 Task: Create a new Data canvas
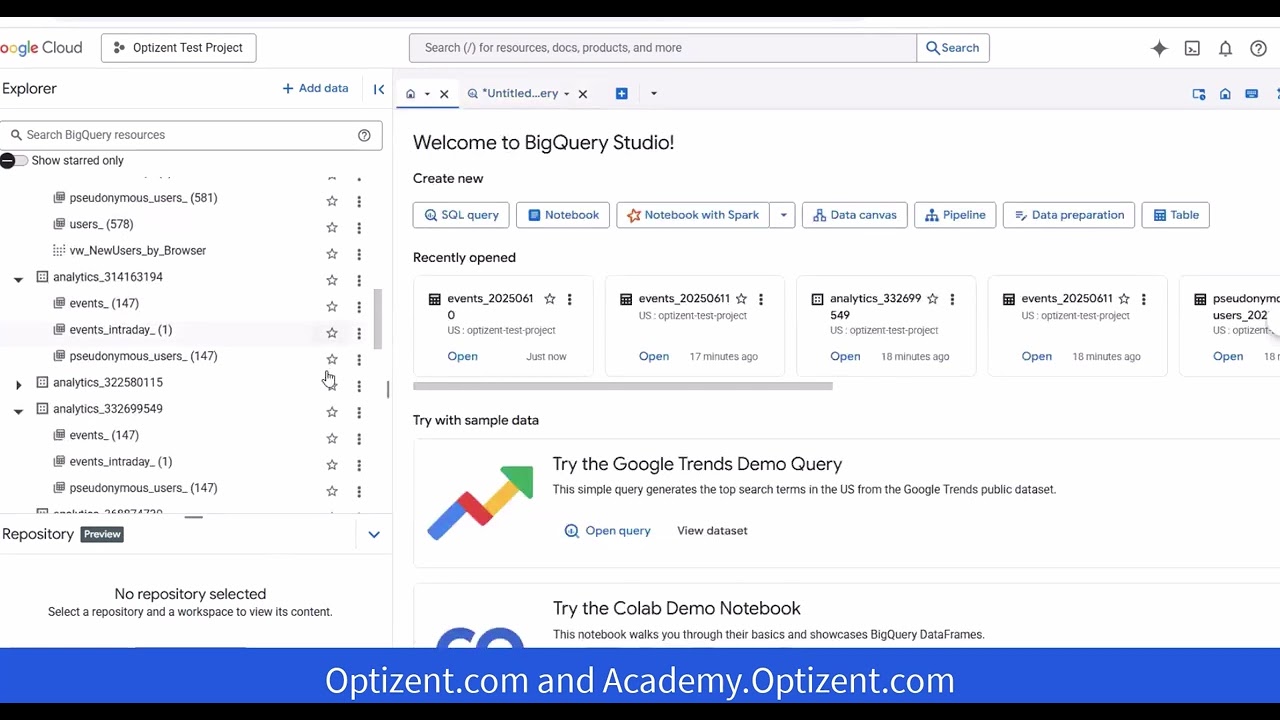855,215
